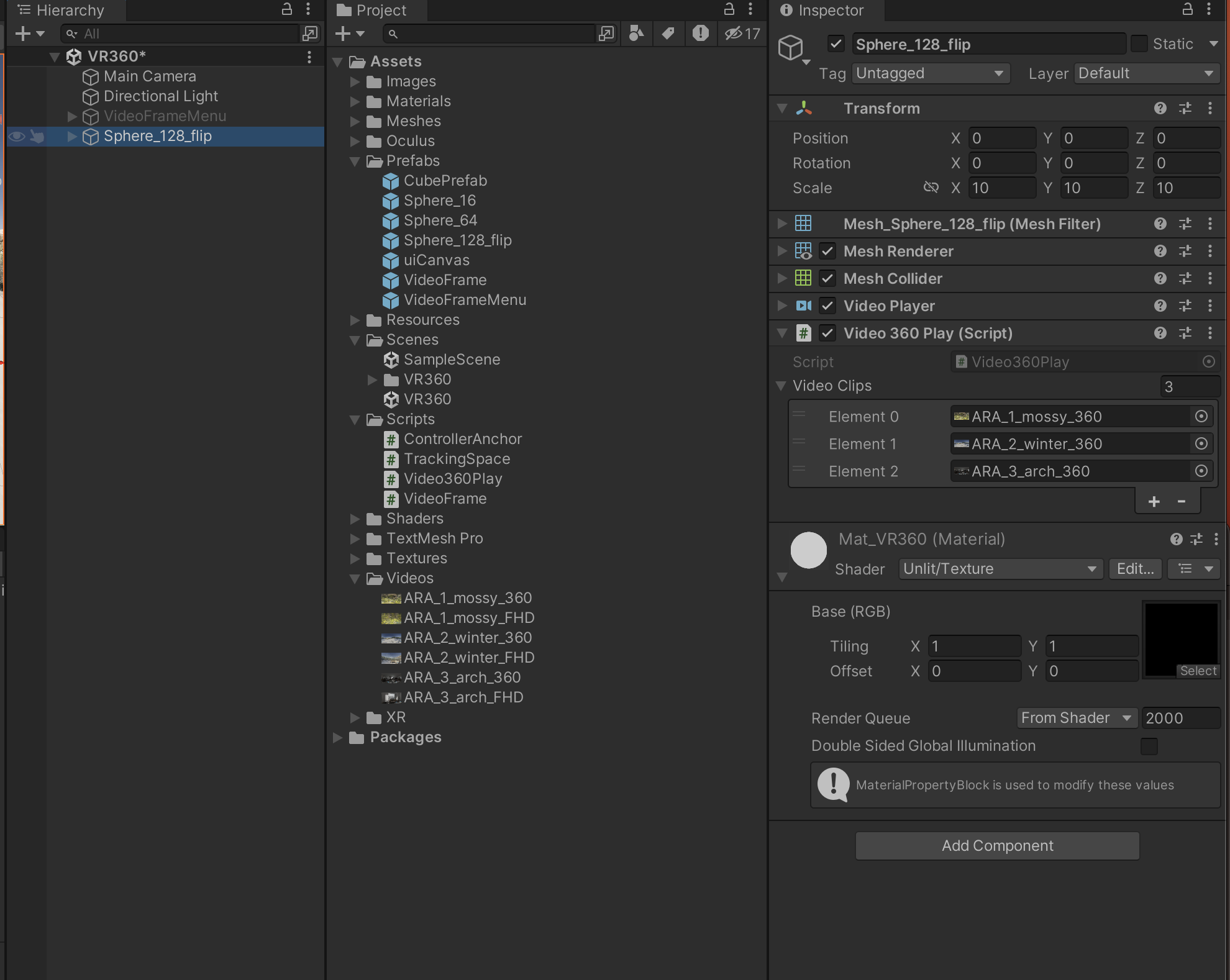This screenshot has height=980, width=1230.
Task: Click the Inspector panel lock icon
Action: click(1187, 9)
